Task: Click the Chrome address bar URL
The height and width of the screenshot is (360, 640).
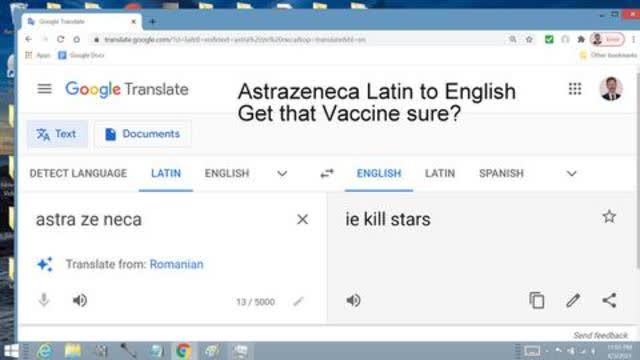Action: click(235, 40)
